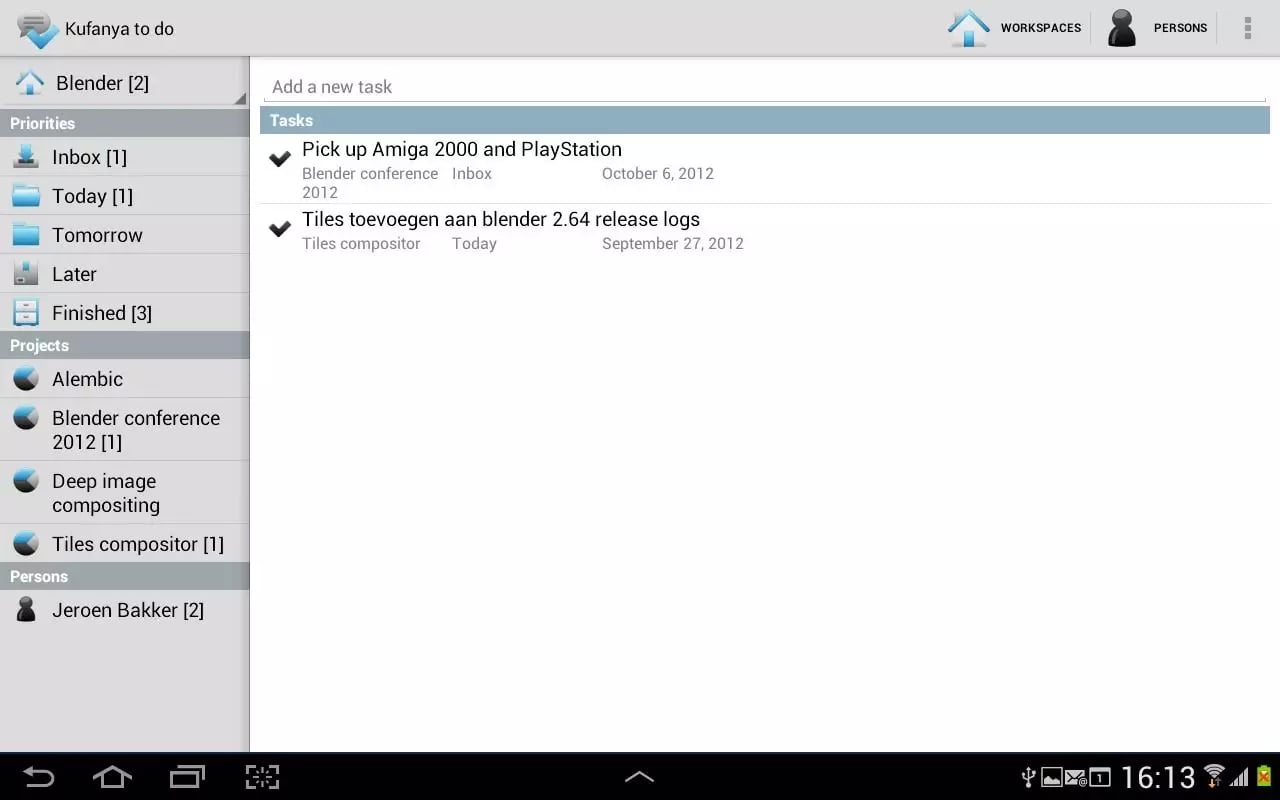Select the Later disk icon
The width and height of the screenshot is (1280, 800).
pos(26,273)
